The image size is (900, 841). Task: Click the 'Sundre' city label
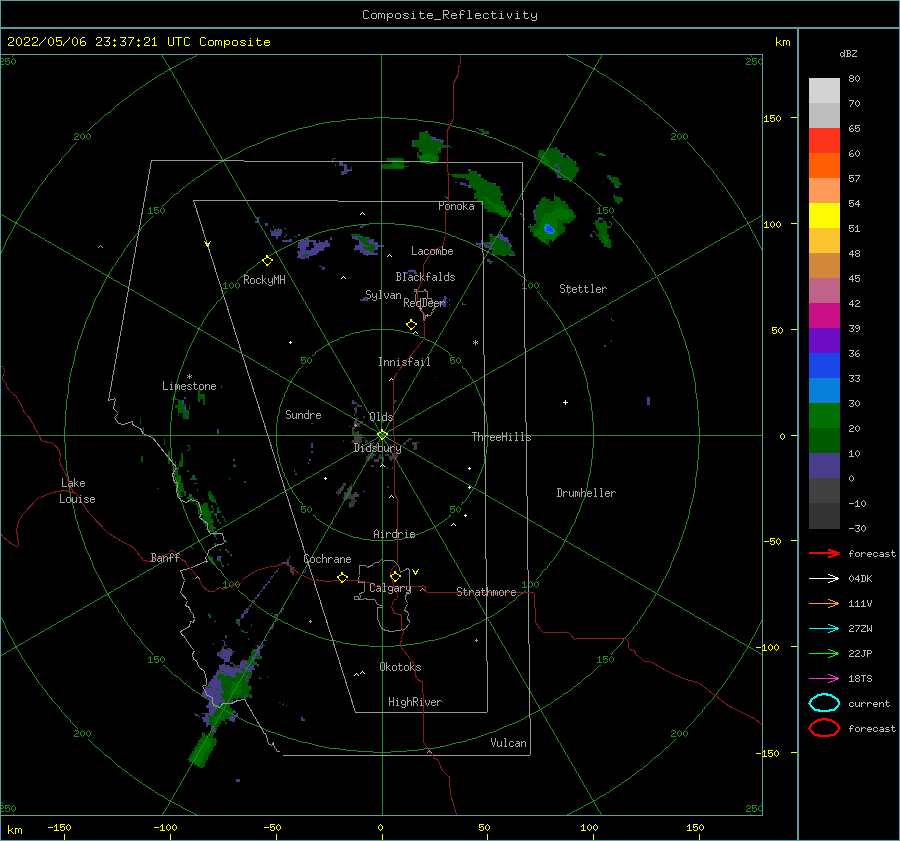(303, 414)
